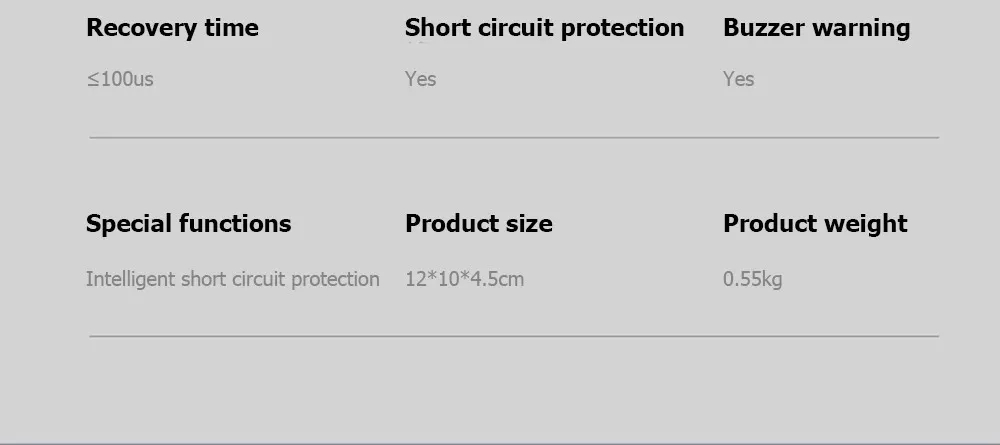
Task: Click the word Intelligent in special functions value
Action: (x=130, y=279)
